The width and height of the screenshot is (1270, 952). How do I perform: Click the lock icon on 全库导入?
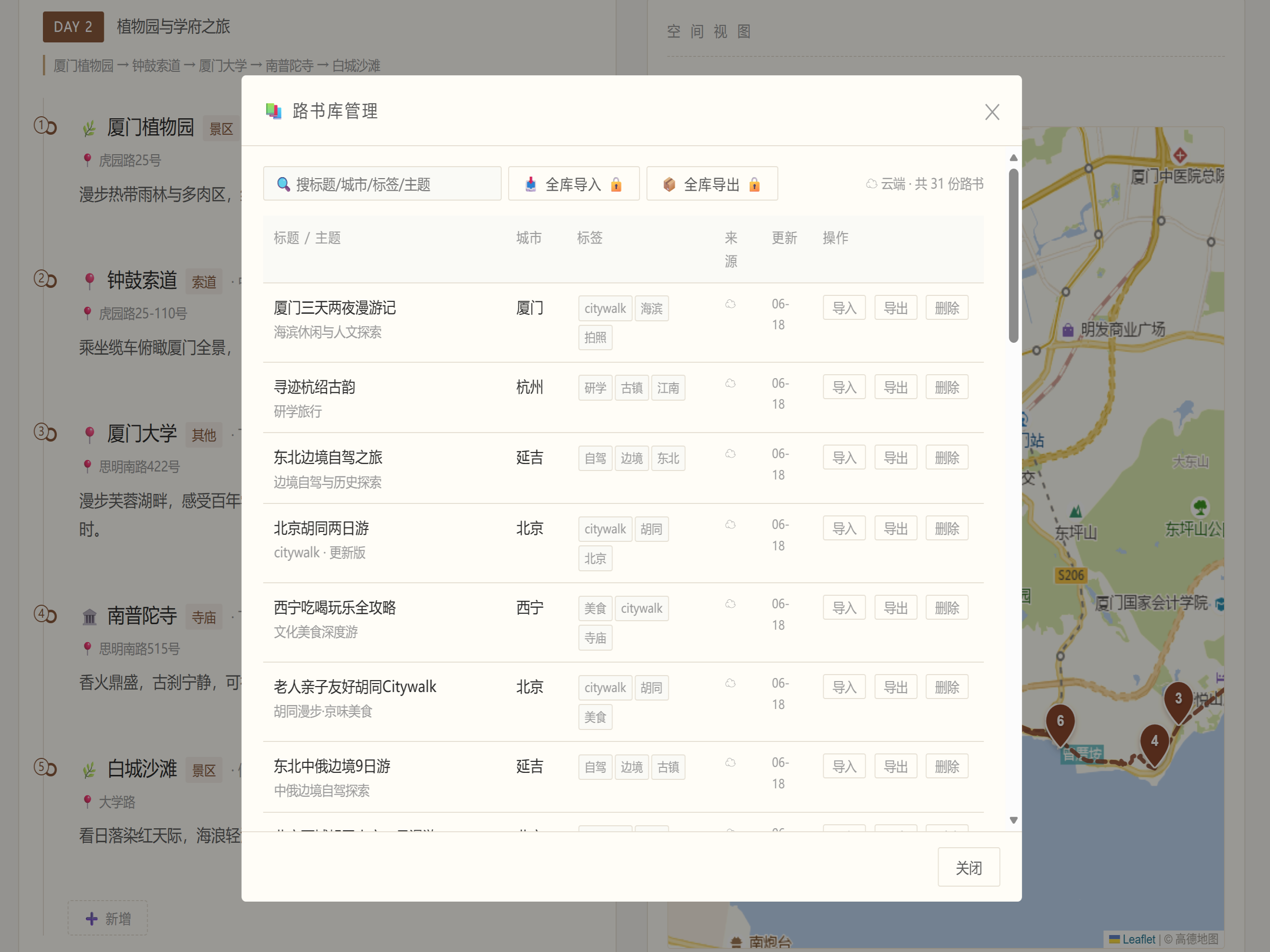(616, 184)
